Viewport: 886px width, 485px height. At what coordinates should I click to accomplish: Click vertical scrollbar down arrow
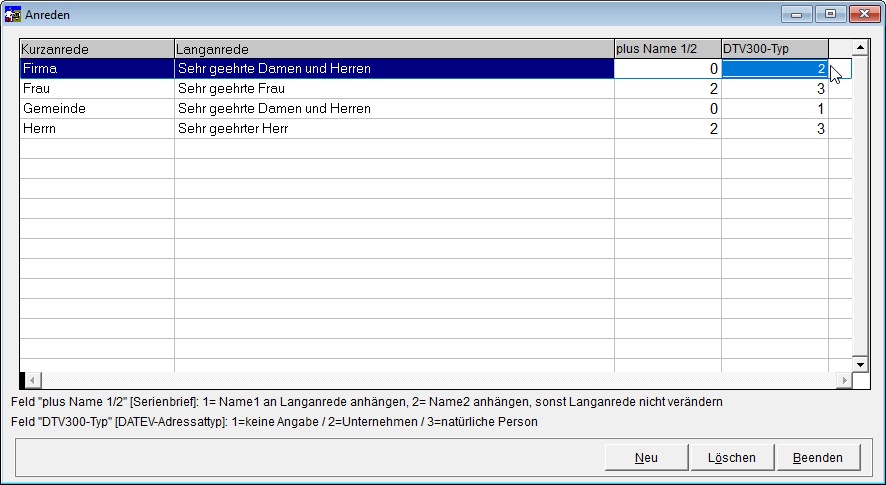pos(861,365)
